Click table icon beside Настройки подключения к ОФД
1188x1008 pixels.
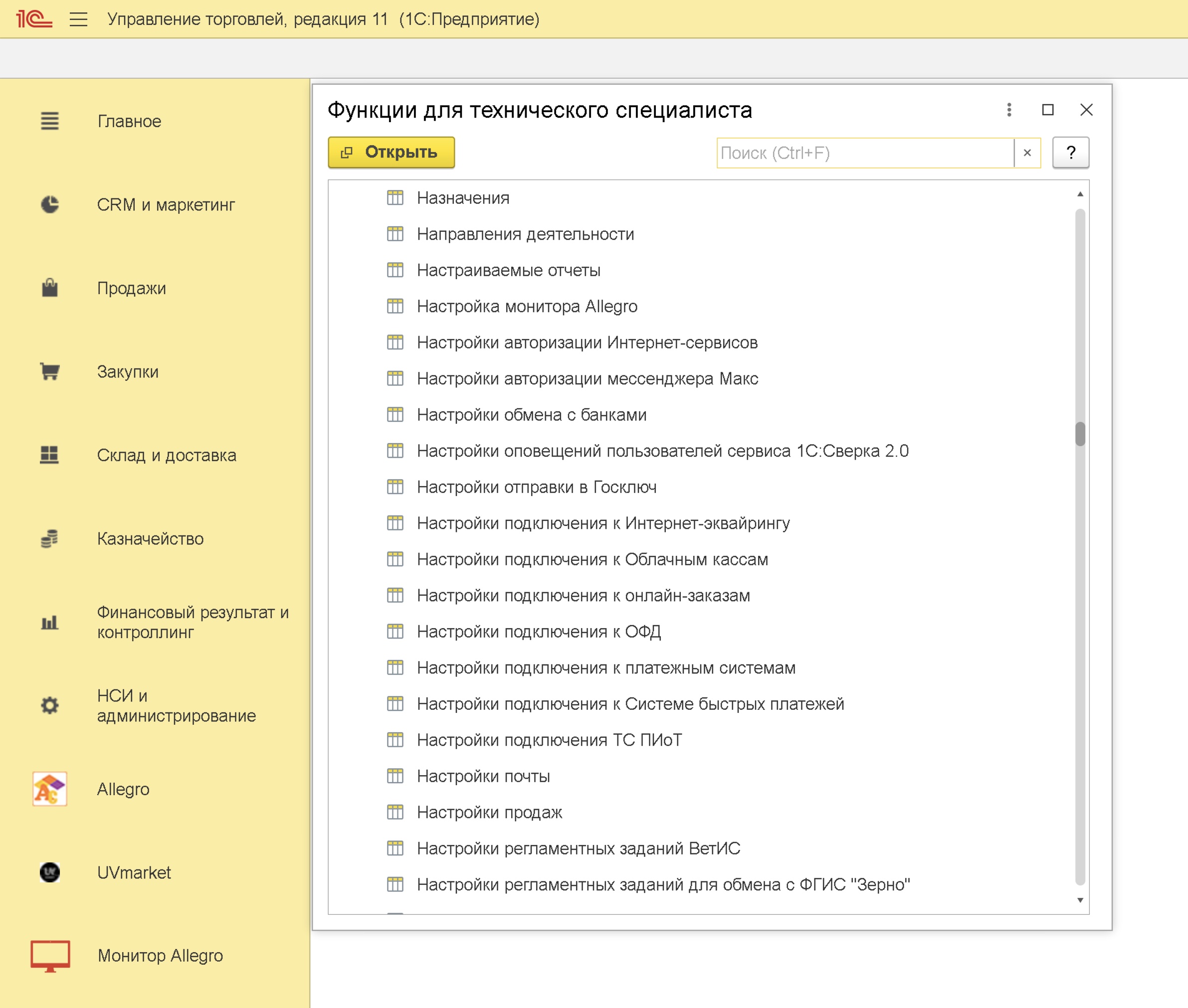click(395, 632)
